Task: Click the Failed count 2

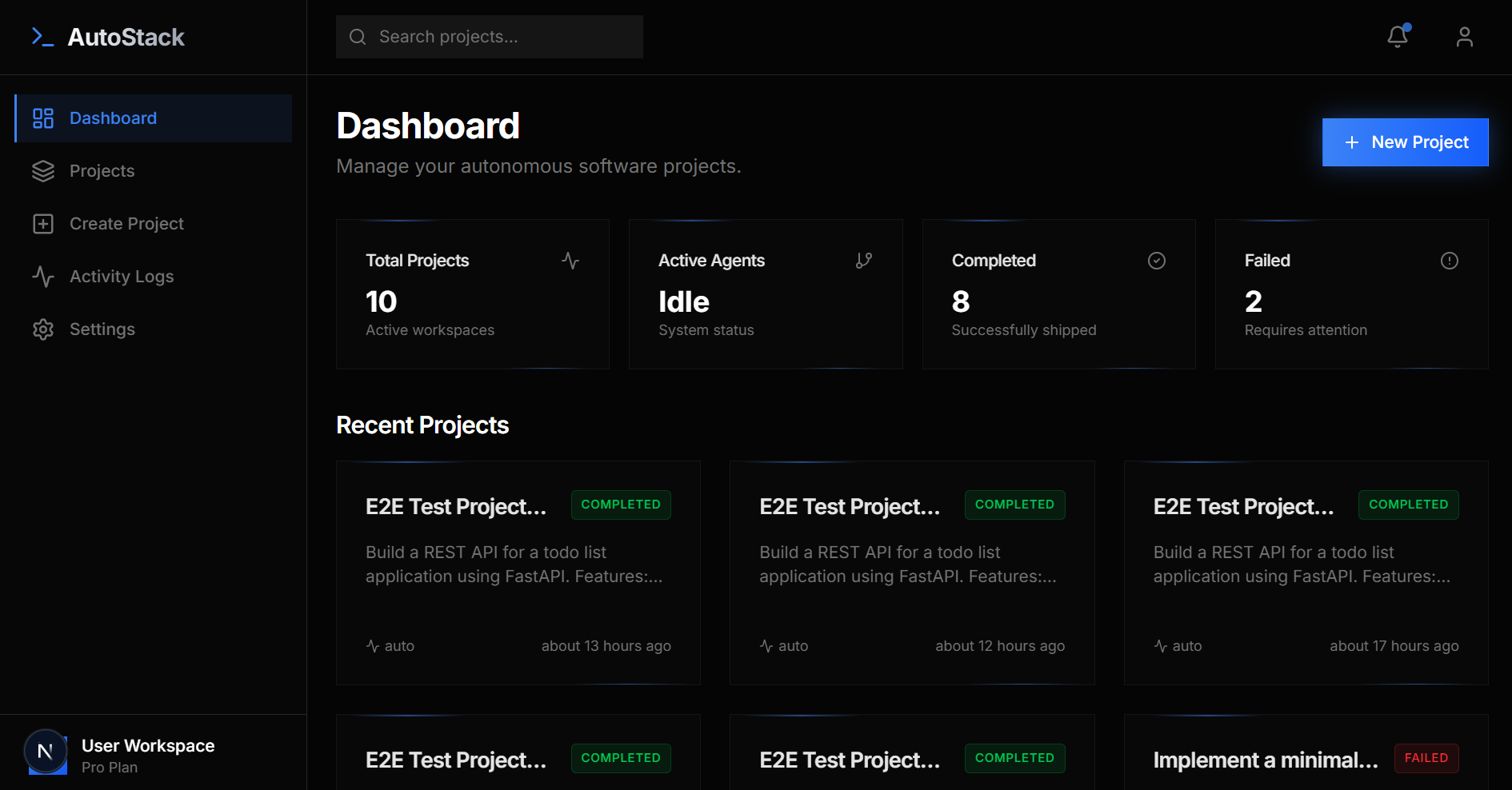Action: 1254,301
